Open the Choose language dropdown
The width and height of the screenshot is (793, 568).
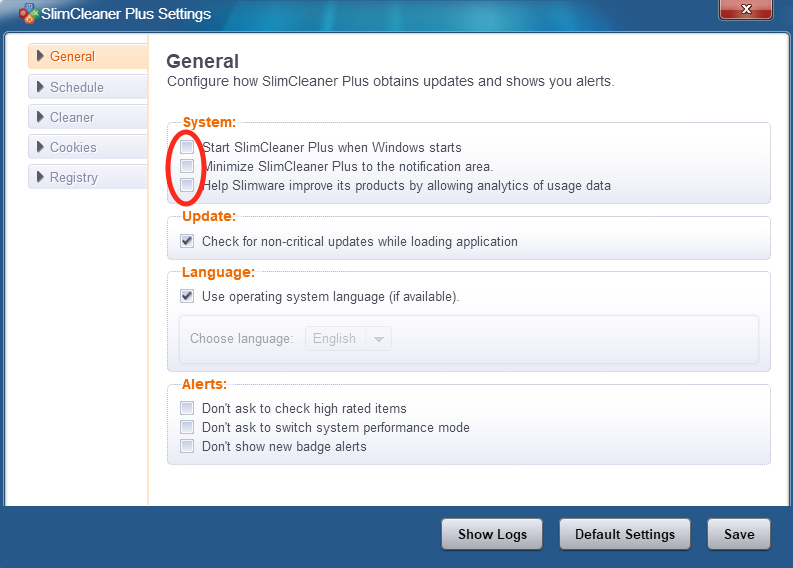point(349,339)
